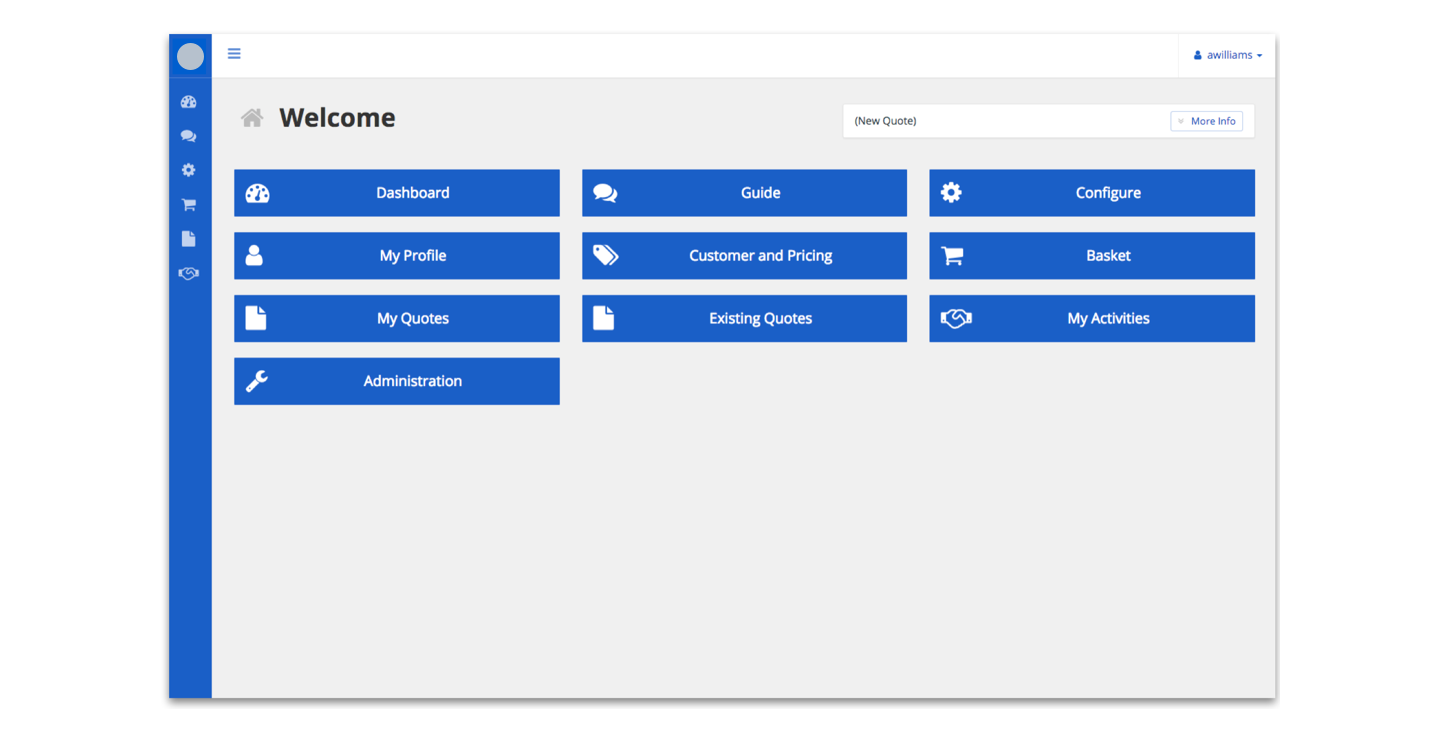Viewport: 1440px width, 734px height.
Task: Open the Configure tile
Action: tap(1092, 193)
